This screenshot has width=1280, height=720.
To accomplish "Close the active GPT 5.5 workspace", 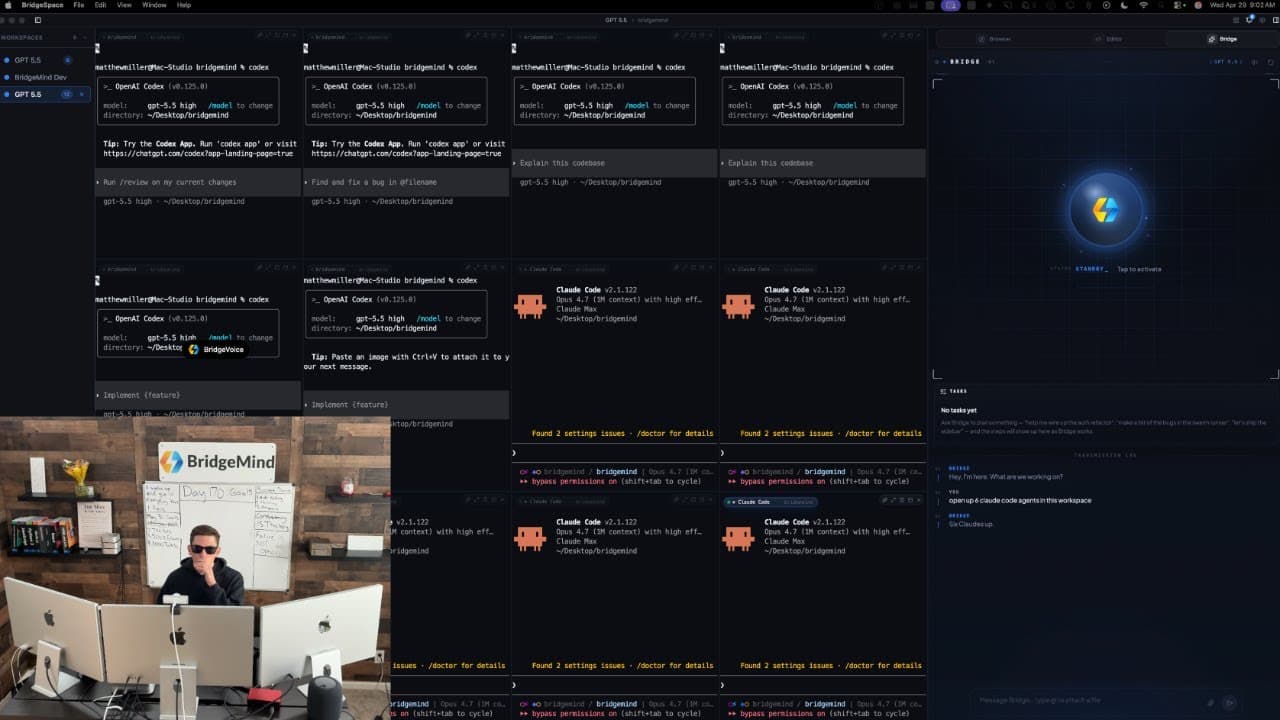I will coord(81,94).
